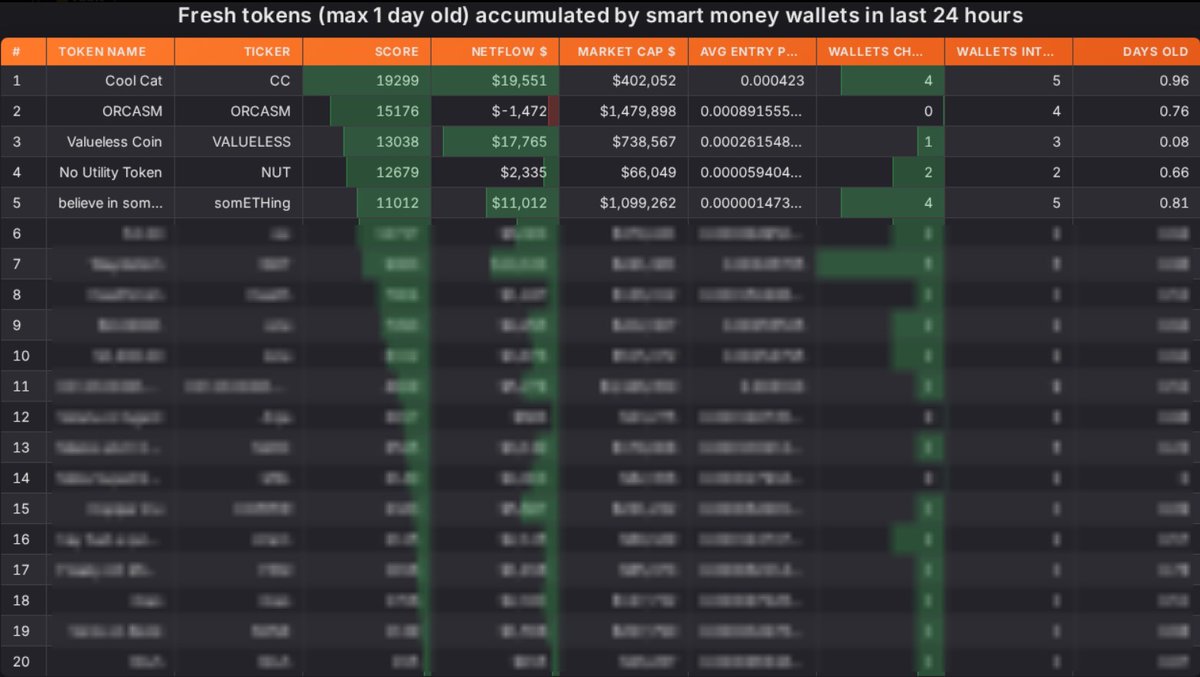Click the market cap value $402,052
1200x677 pixels.
coord(642,81)
